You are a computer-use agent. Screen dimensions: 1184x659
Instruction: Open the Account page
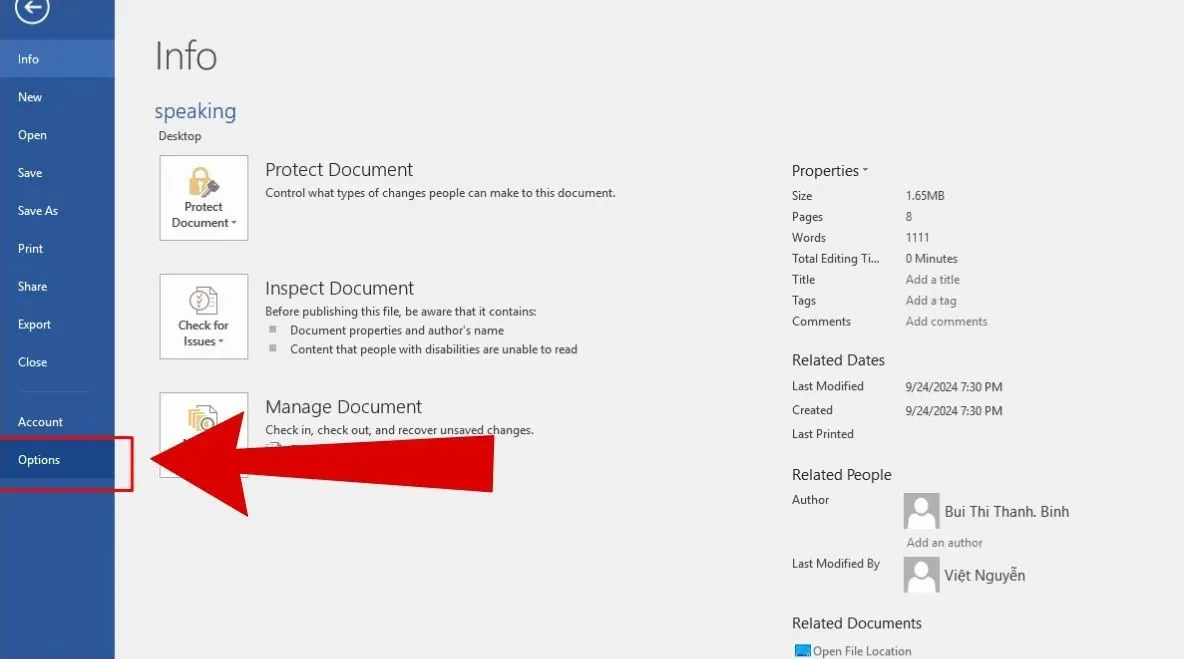click(57, 421)
